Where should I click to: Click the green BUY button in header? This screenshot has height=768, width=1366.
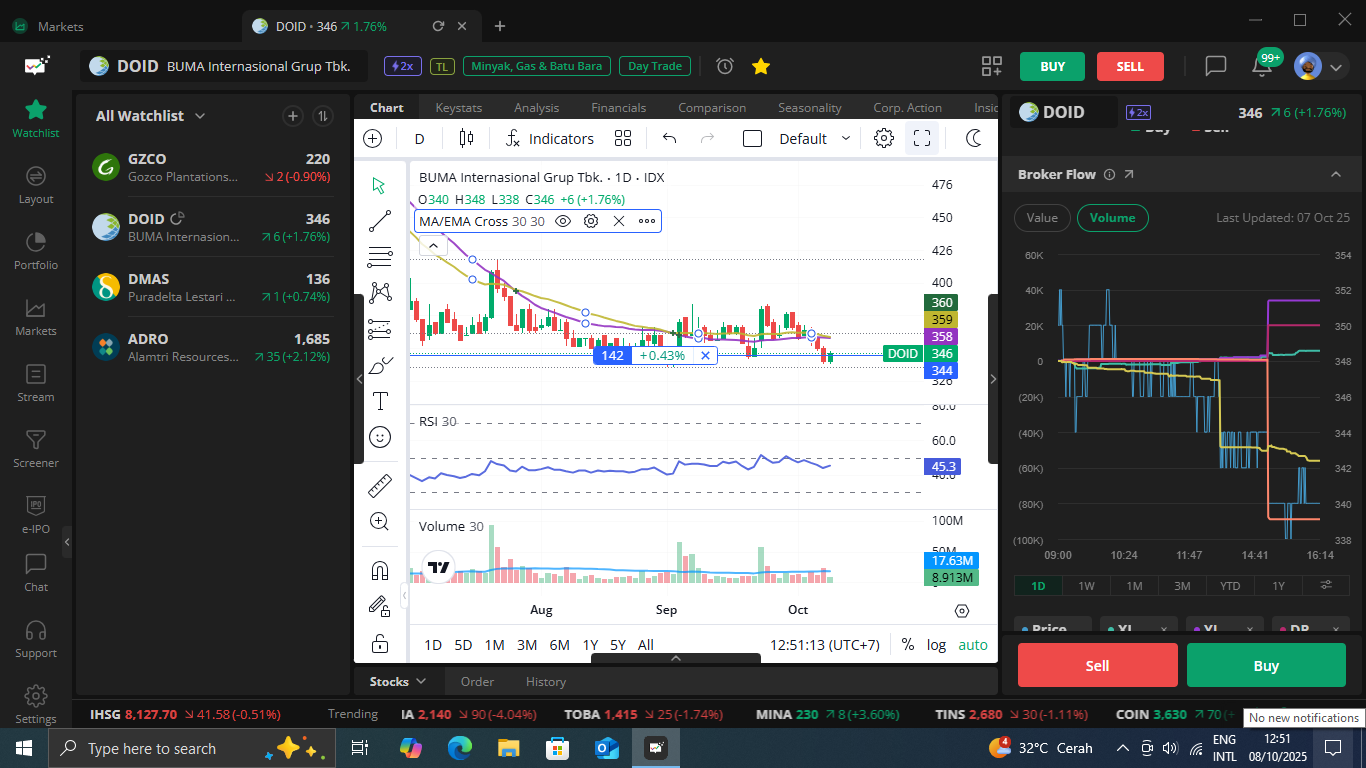1052,66
